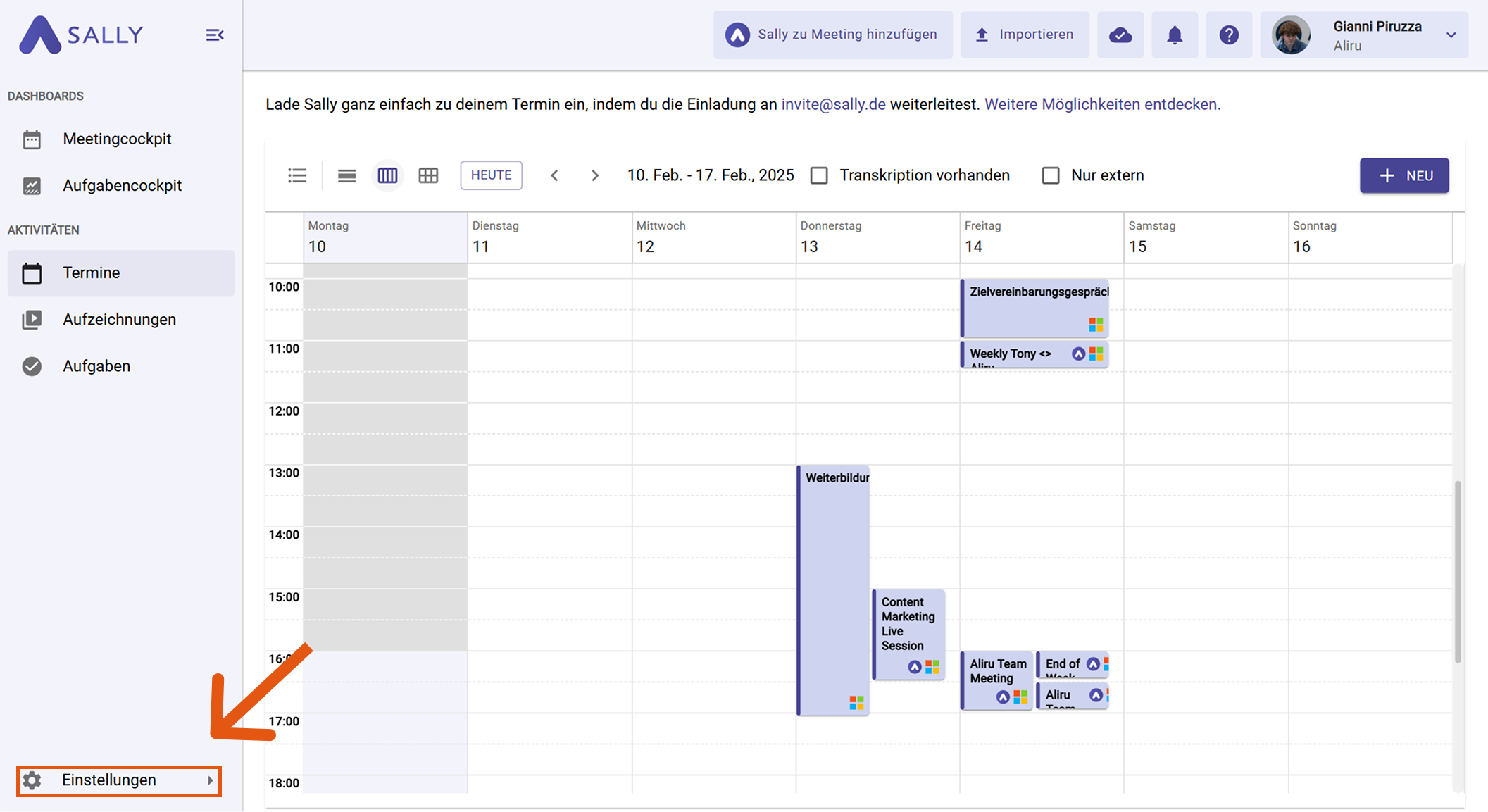The width and height of the screenshot is (1488, 812).
Task: Click the HEUTE button
Action: 491,175
